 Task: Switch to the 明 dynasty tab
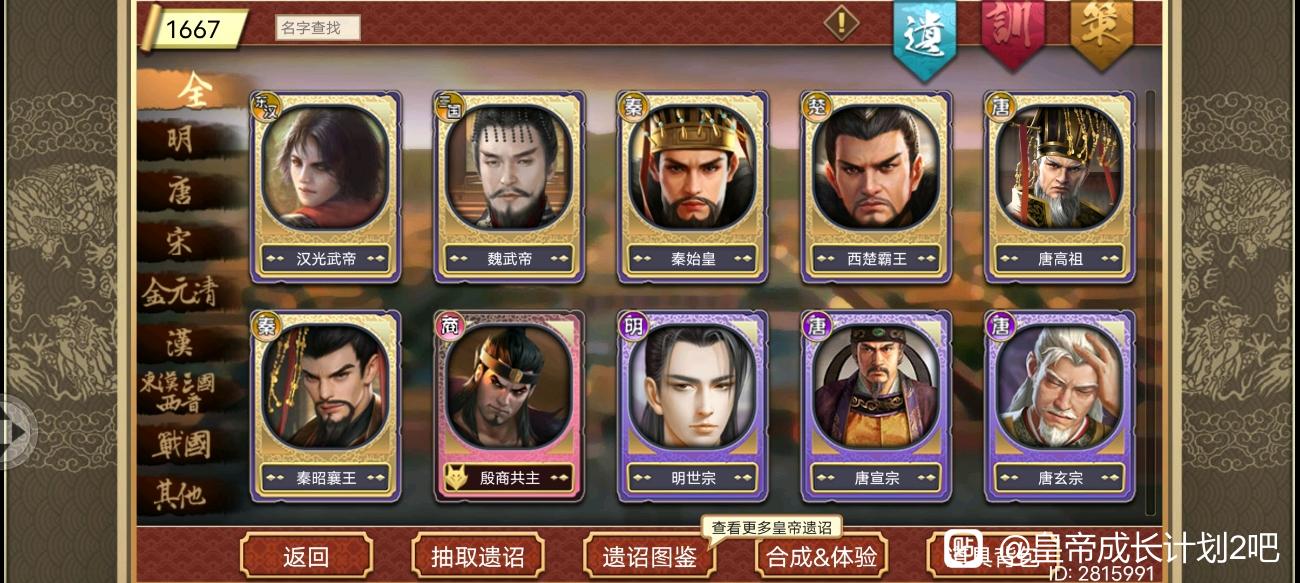pos(180,139)
